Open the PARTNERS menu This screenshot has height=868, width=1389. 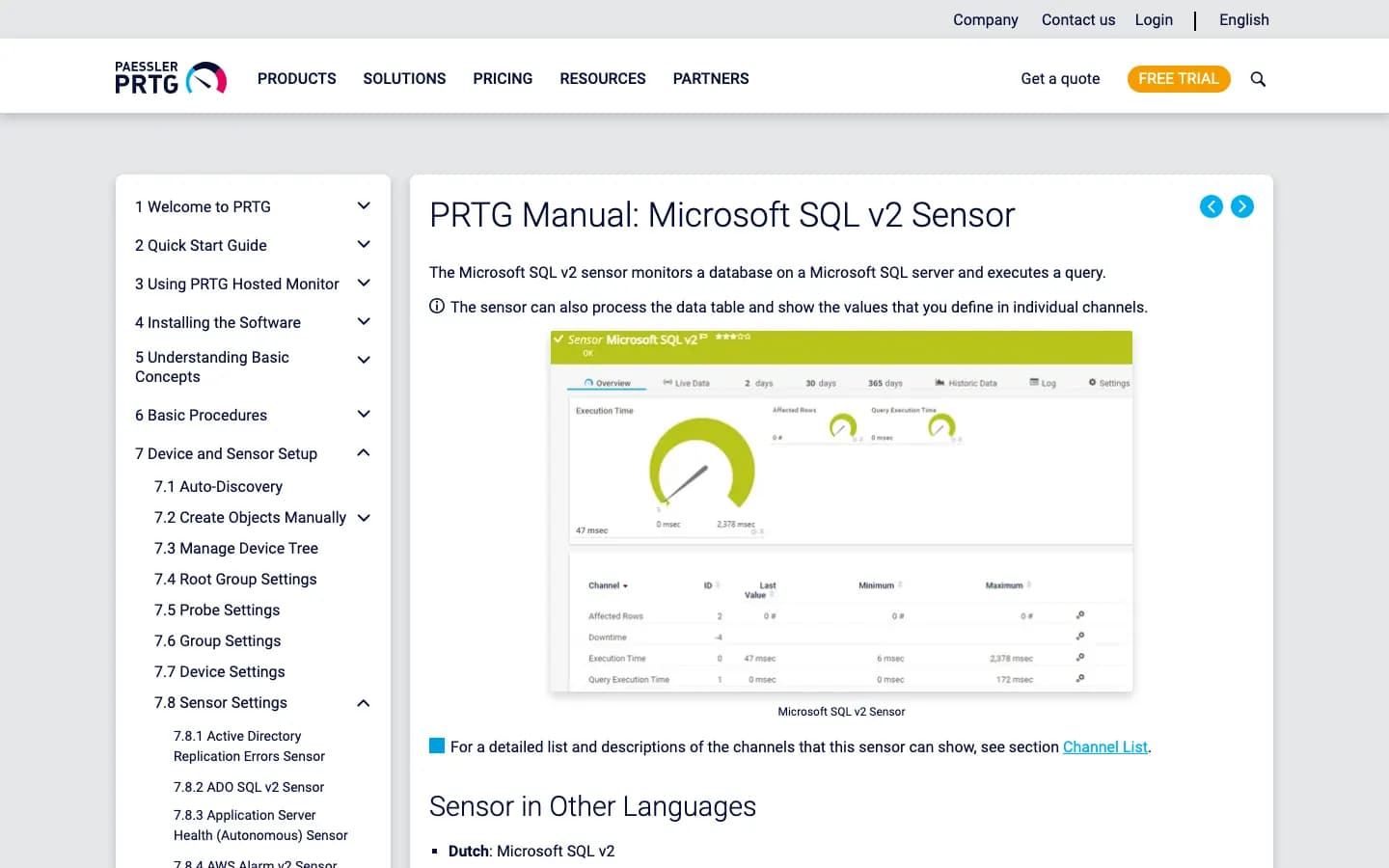coord(711,79)
